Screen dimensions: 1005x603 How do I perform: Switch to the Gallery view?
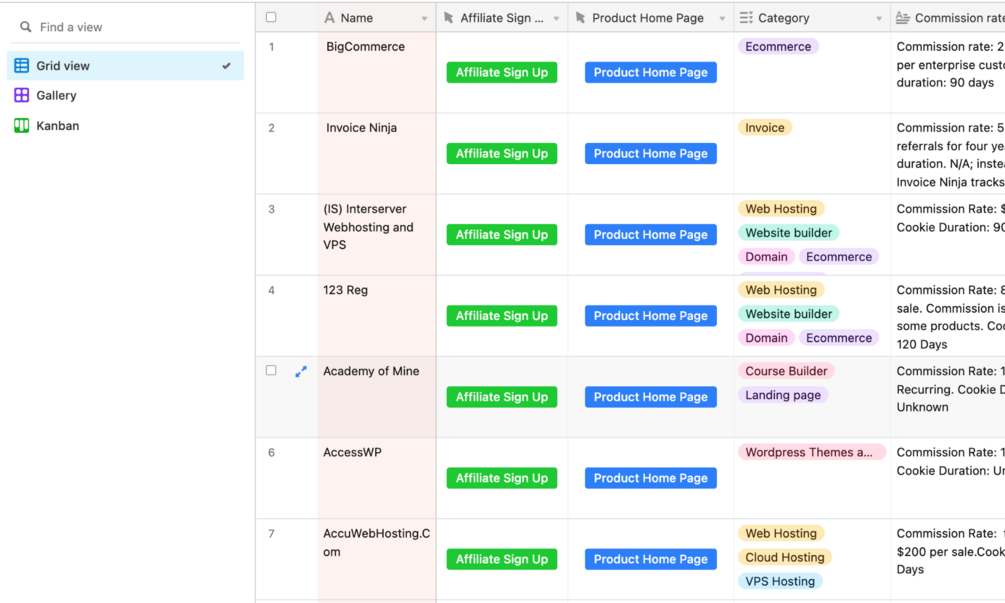[126, 95]
